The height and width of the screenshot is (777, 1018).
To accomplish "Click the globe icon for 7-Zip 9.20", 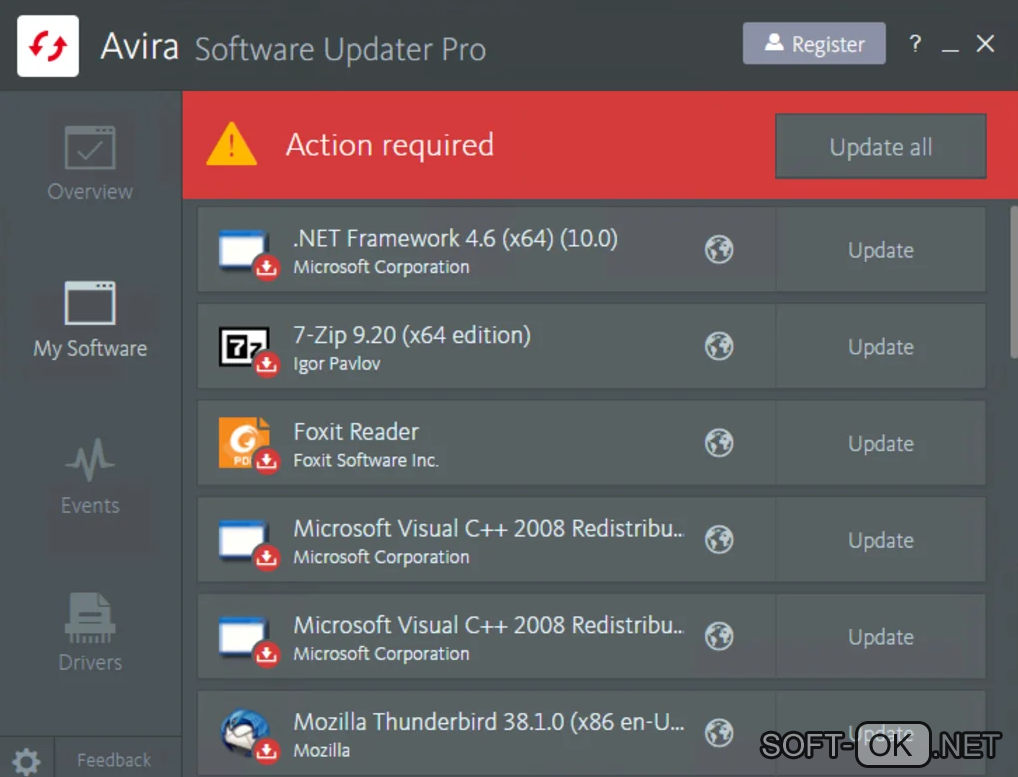I will [x=719, y=346].
